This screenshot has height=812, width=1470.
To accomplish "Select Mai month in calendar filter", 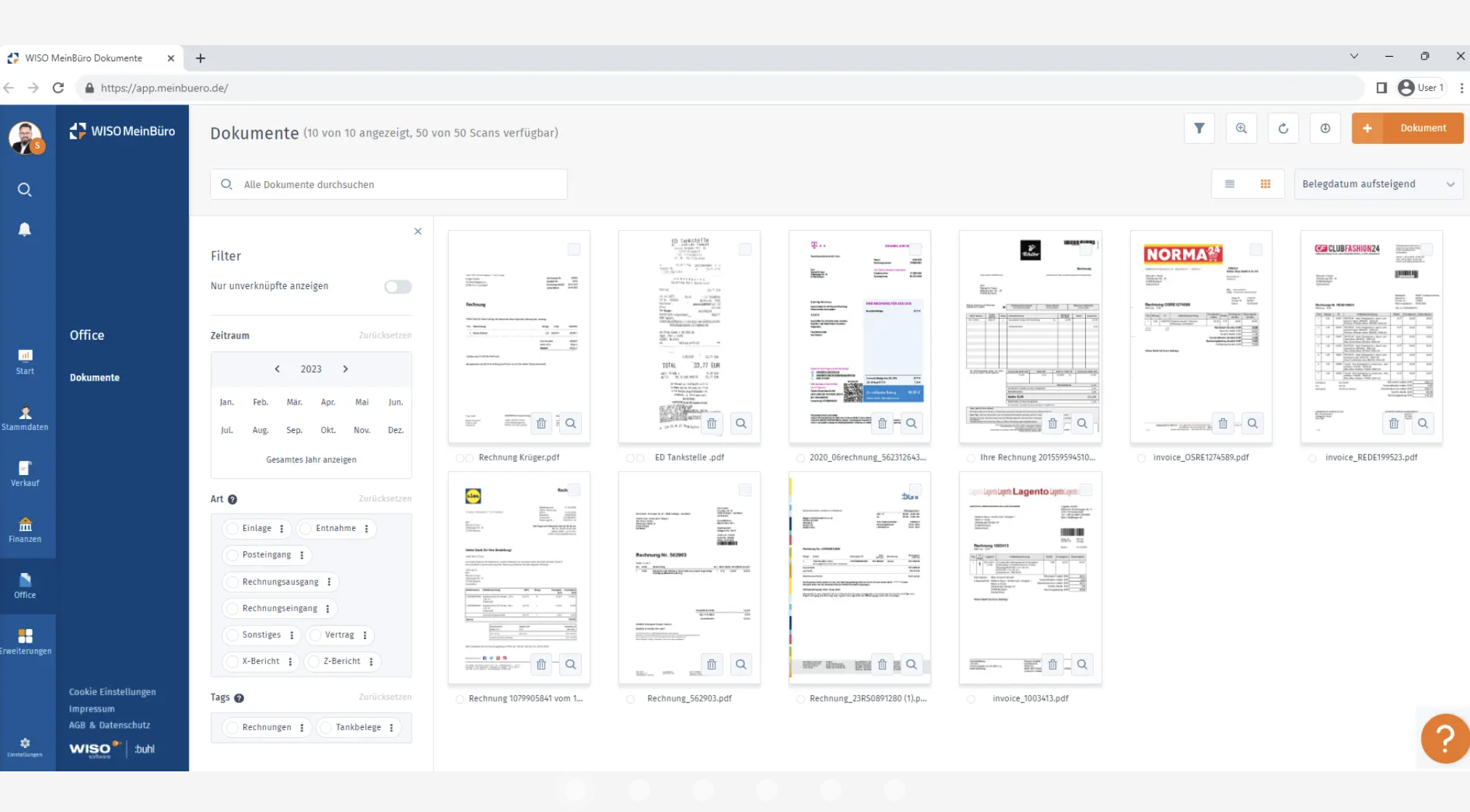I will coord(362,401).
